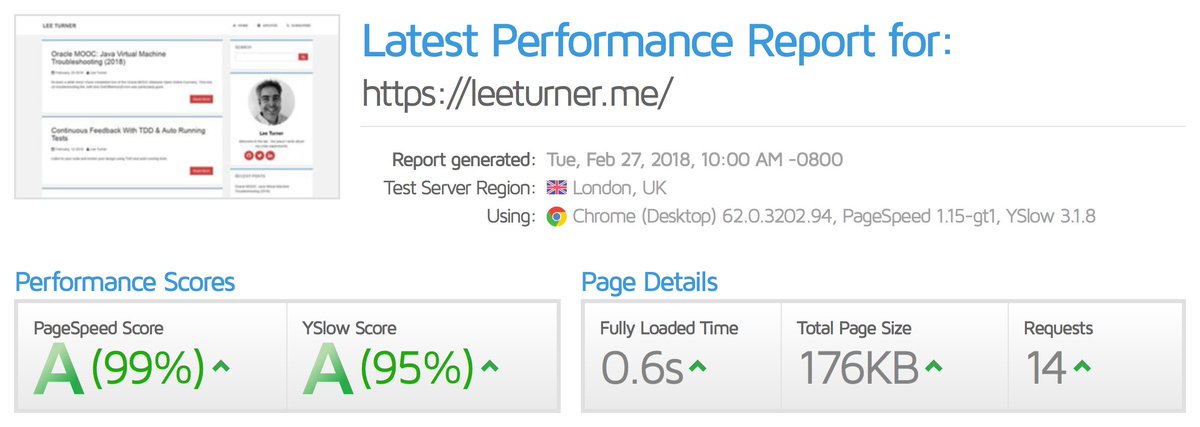The image size is (1200, 427).
Task: Click Read More under Continuous Feedback post
Action: 201,171
